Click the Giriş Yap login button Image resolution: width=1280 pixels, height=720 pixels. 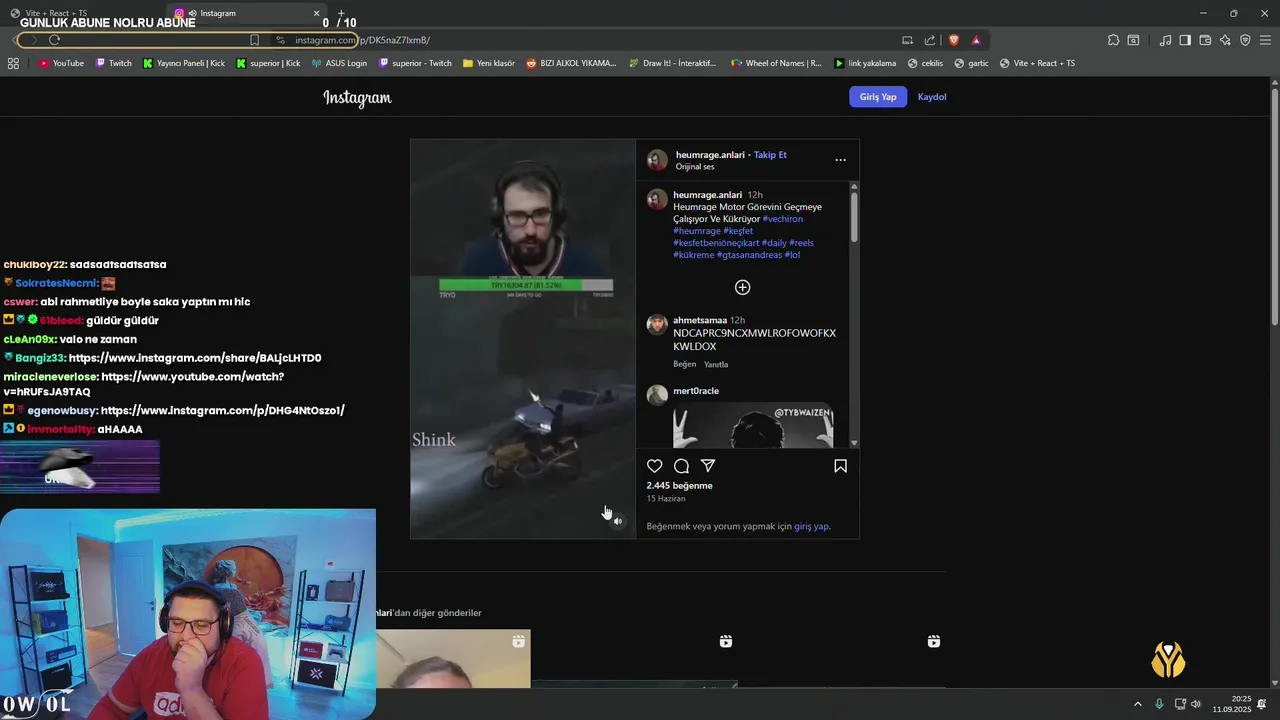pyautogui.click(x=878, y=97)
